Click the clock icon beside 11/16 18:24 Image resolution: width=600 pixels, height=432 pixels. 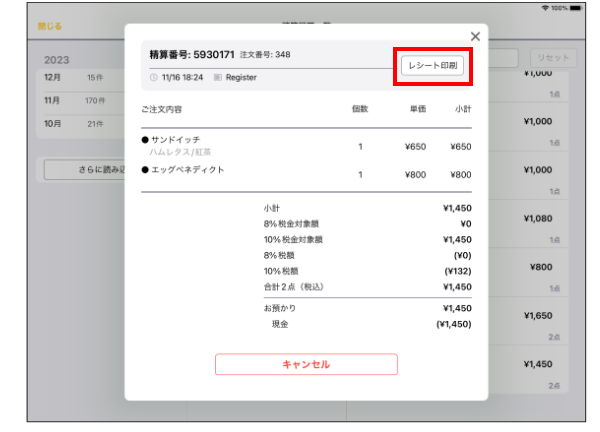(x=153, y=76)
